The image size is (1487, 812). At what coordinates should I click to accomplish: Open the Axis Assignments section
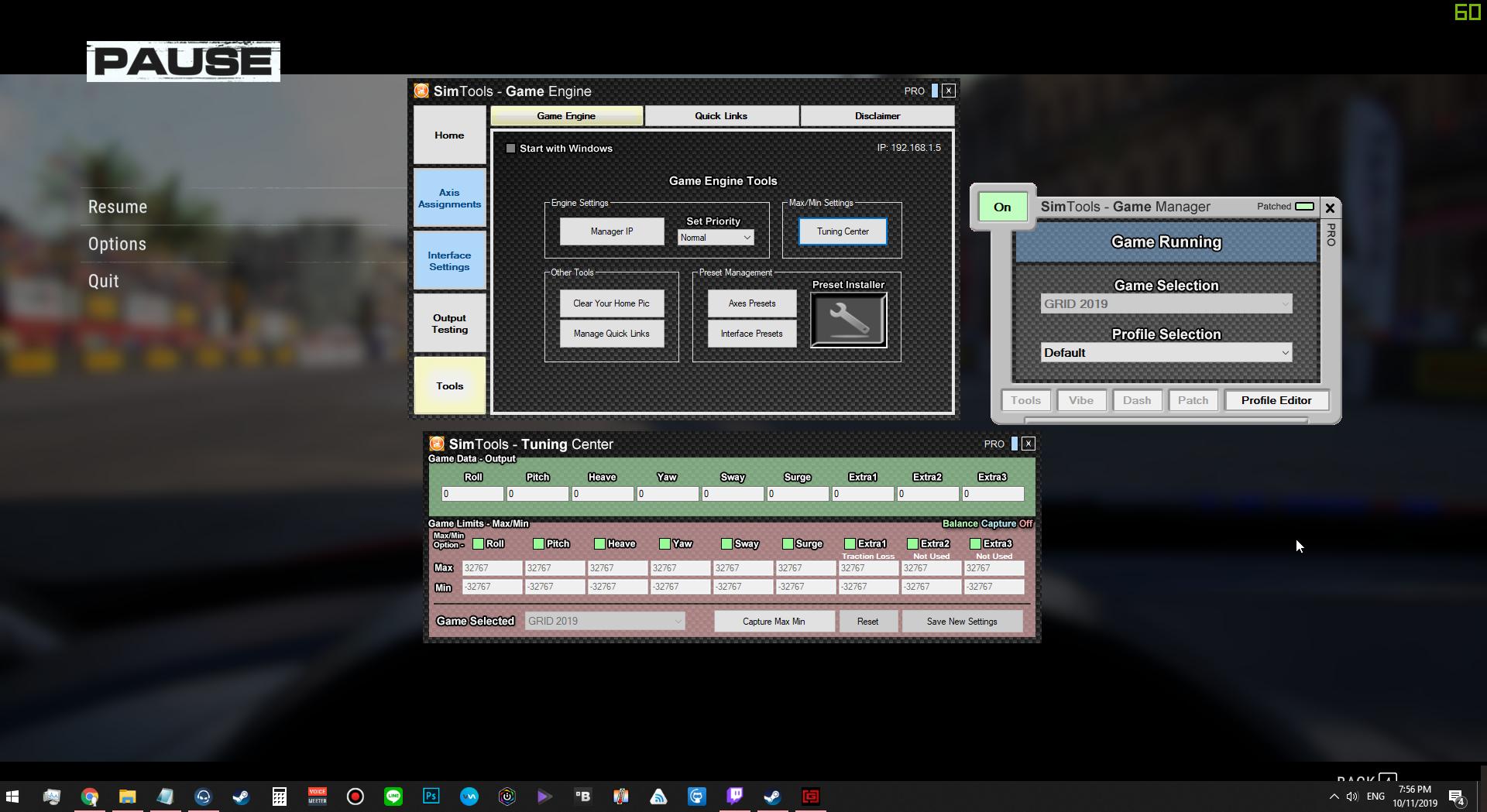[x=449, y=198]
